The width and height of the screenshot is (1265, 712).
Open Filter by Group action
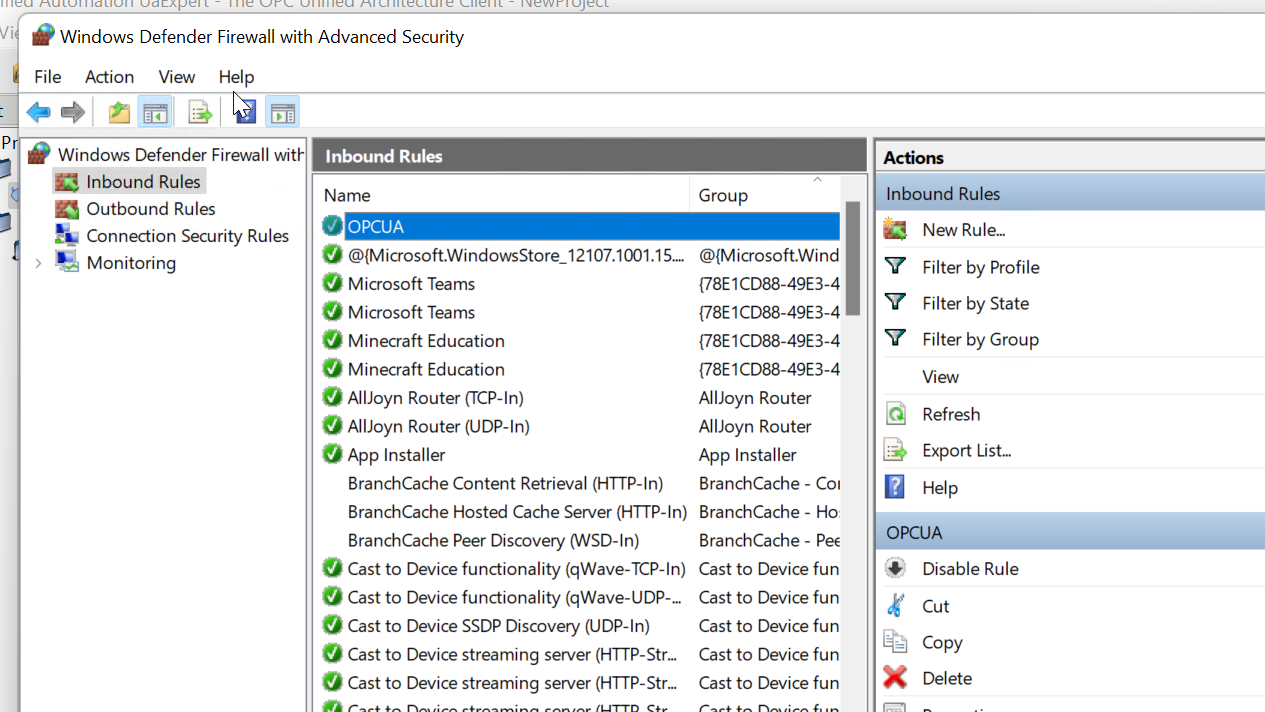(x=980, y=339)
